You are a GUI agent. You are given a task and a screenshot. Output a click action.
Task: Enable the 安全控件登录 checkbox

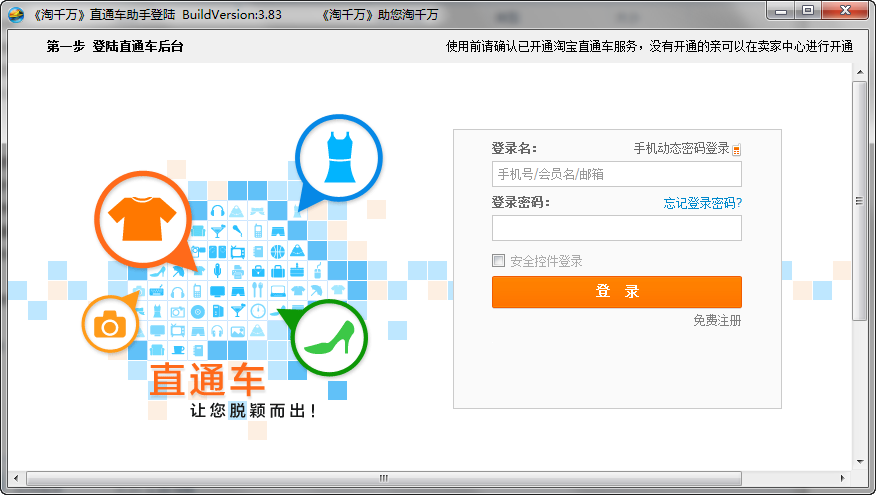[x=498, y=260]
